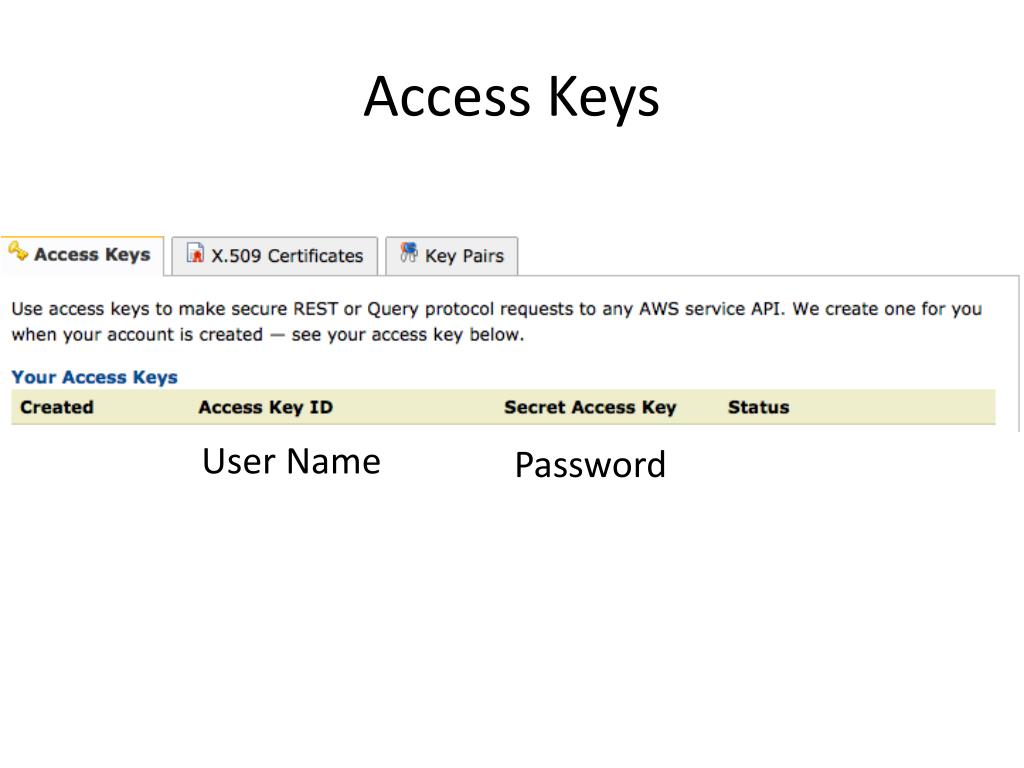
Task: Click the Access Key ID column header
Action: coord(266,408)
